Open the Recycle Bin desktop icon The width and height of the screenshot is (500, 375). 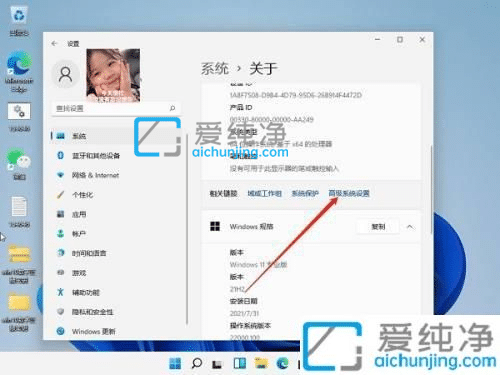click(x=19, y=22)
